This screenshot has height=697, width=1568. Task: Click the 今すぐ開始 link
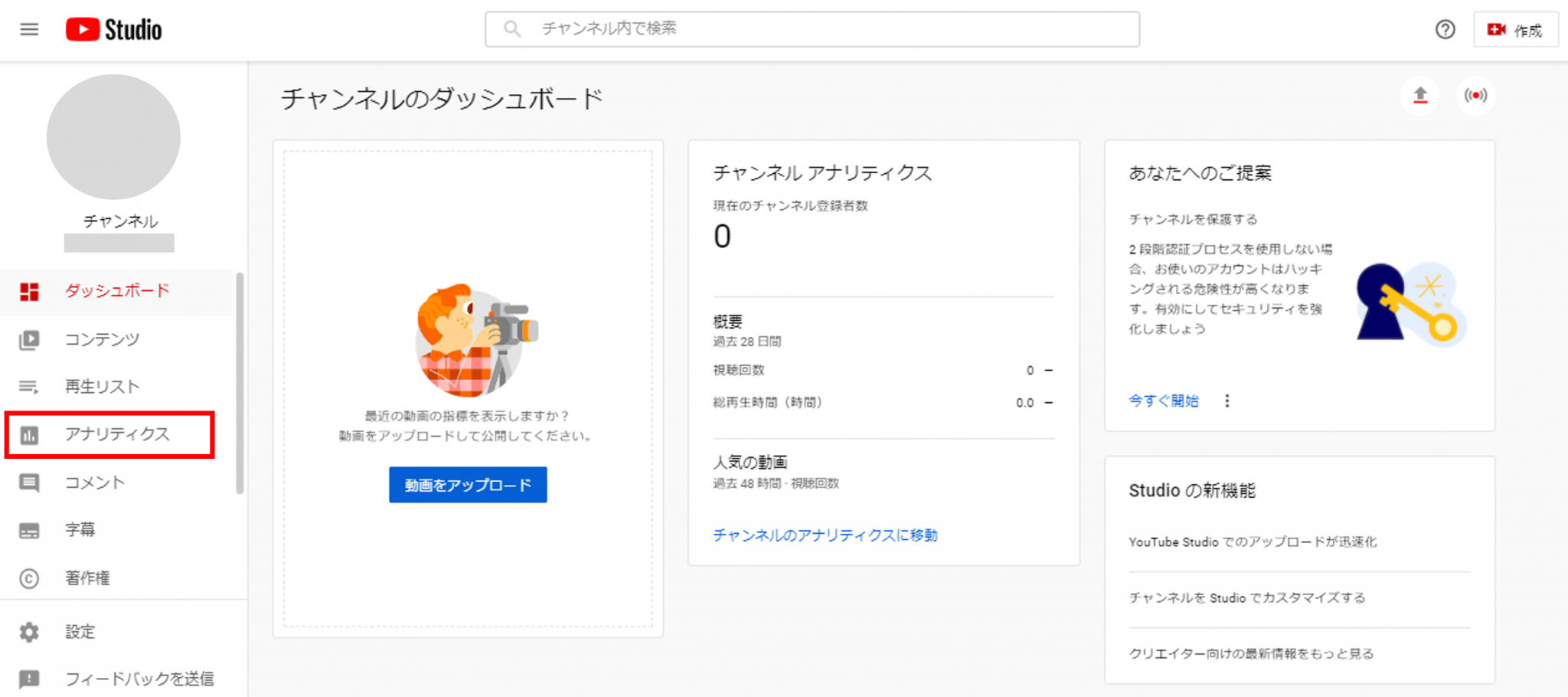pos(1163,401)
